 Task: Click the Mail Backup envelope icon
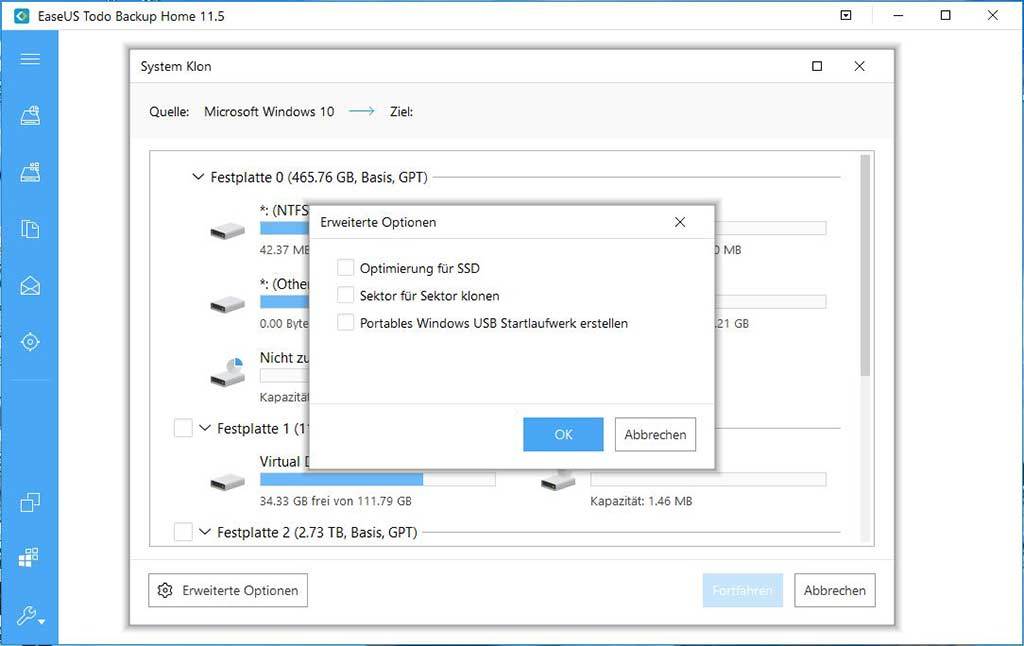pyautogui.click(x=30, y=286)
